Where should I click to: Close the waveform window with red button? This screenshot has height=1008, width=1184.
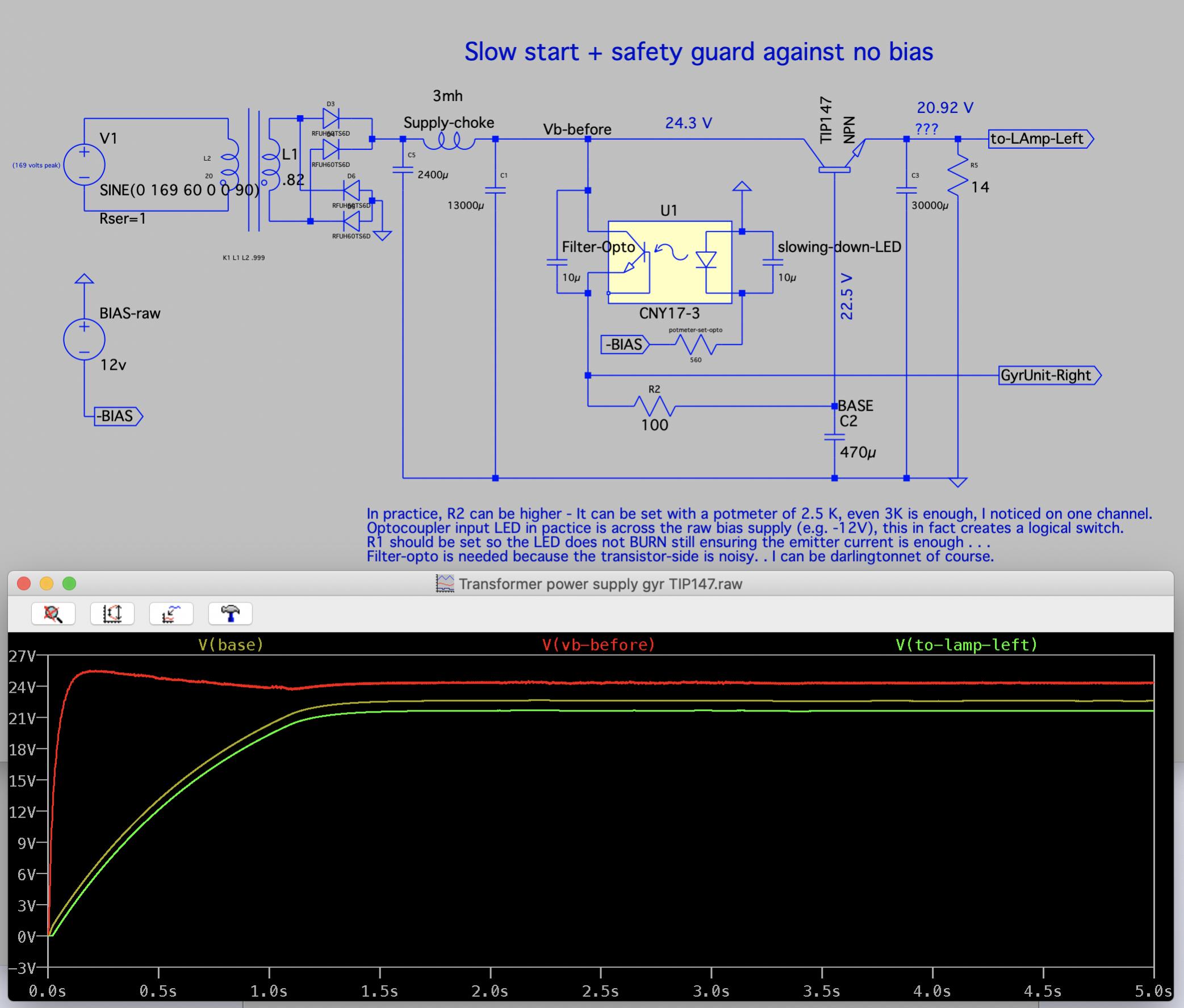tap(24, 583)
